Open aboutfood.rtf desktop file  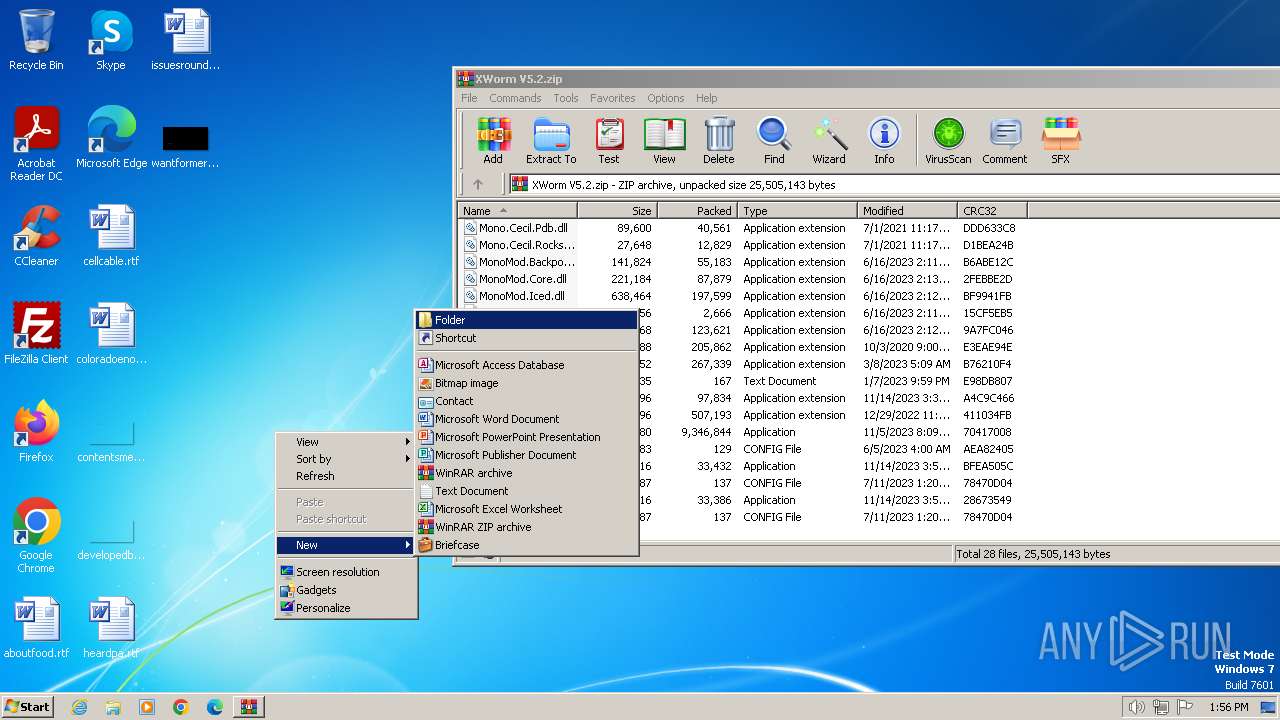click(36, 628)
